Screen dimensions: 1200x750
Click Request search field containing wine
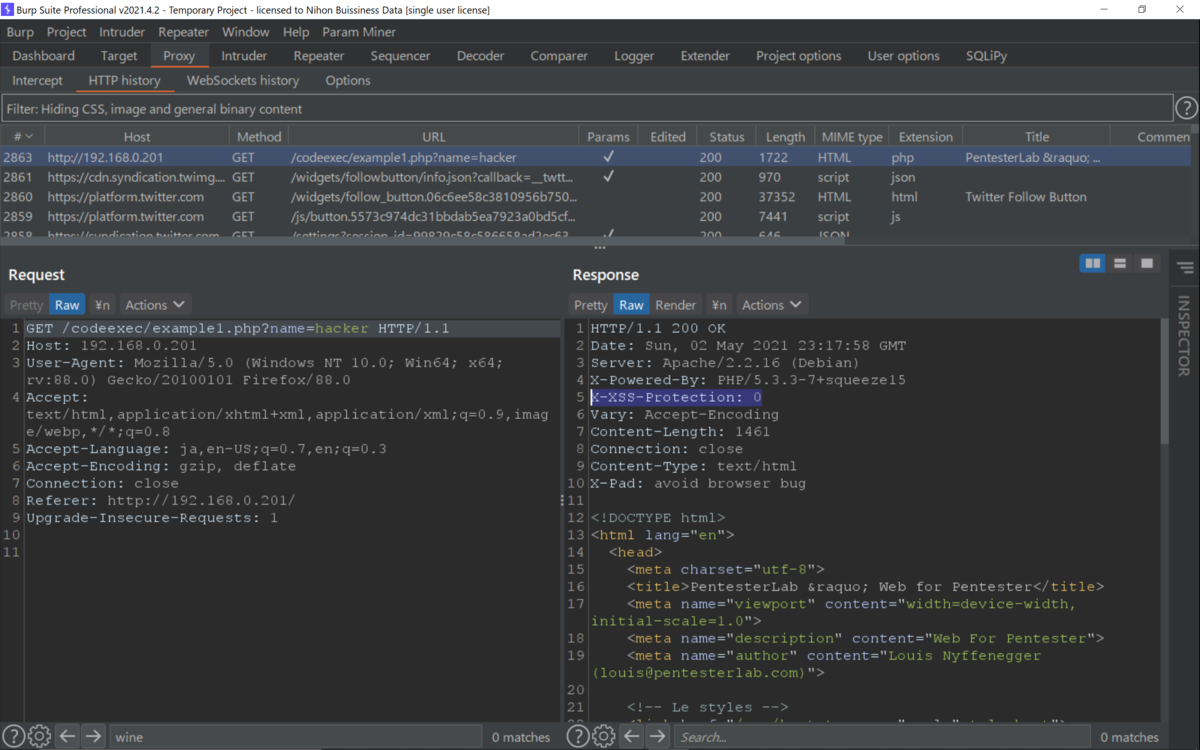click(295, 737)
